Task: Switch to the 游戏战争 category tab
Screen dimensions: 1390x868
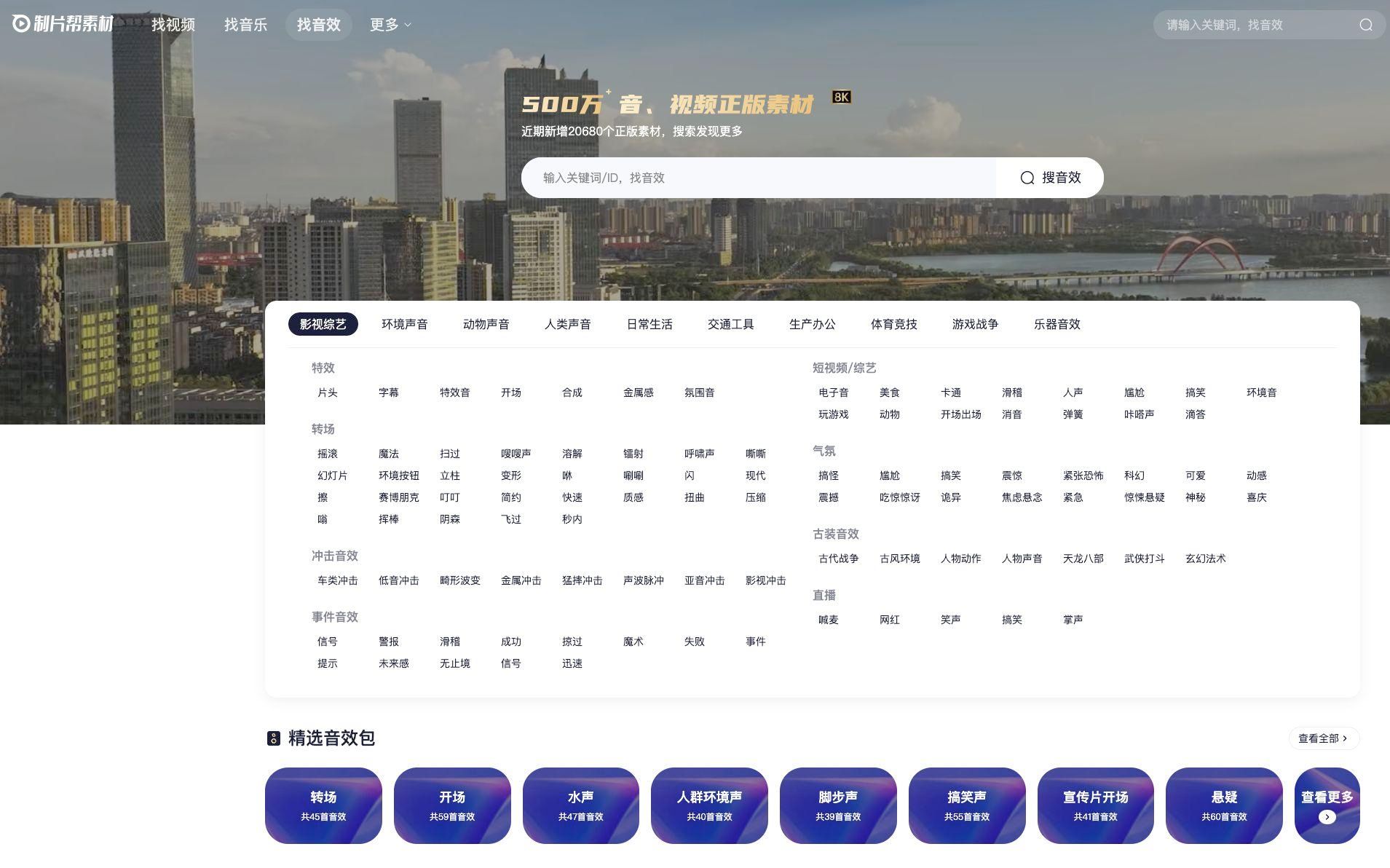Action: tap(976, 324)
